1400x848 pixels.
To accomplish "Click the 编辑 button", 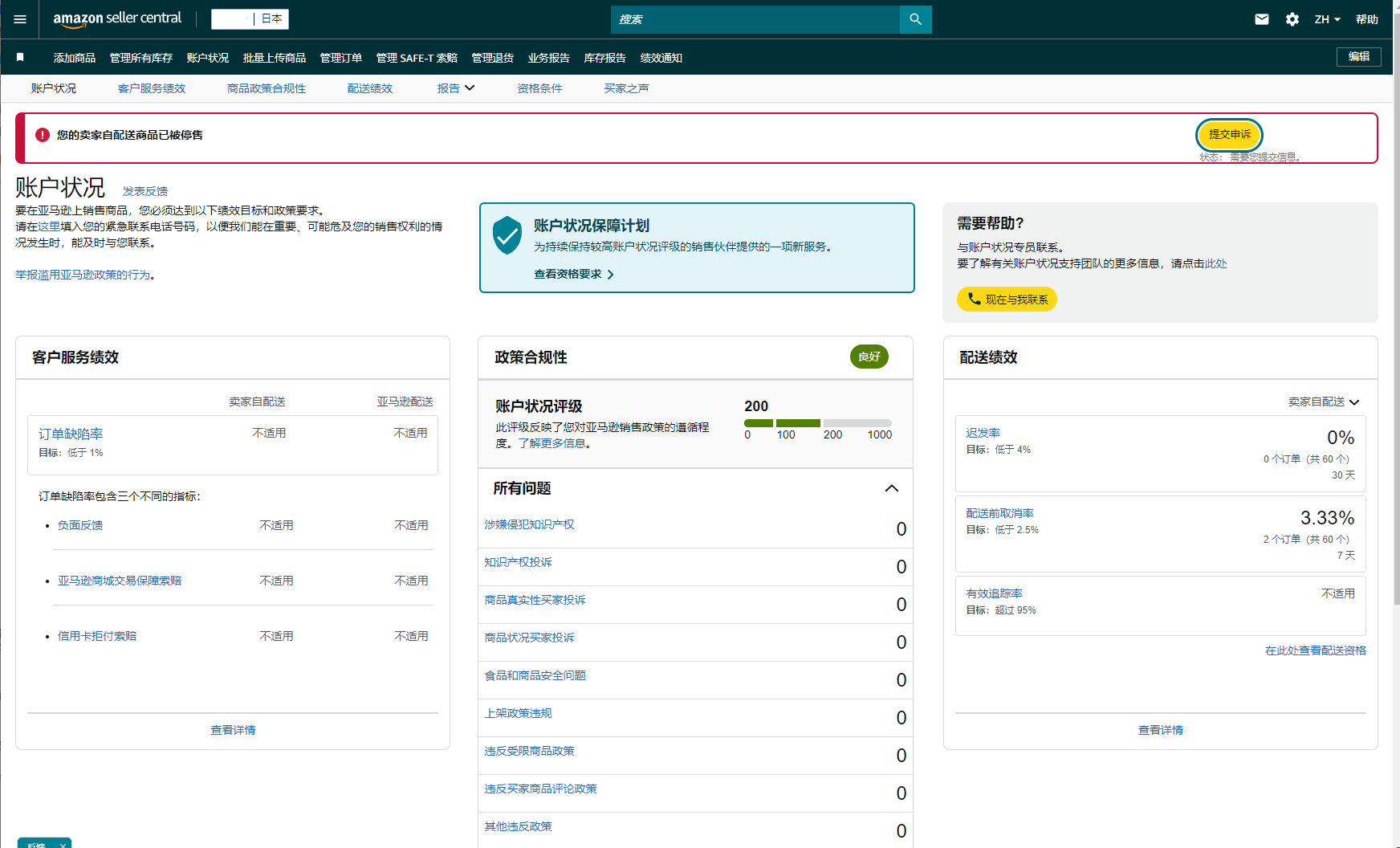I will coord(1359,56).
